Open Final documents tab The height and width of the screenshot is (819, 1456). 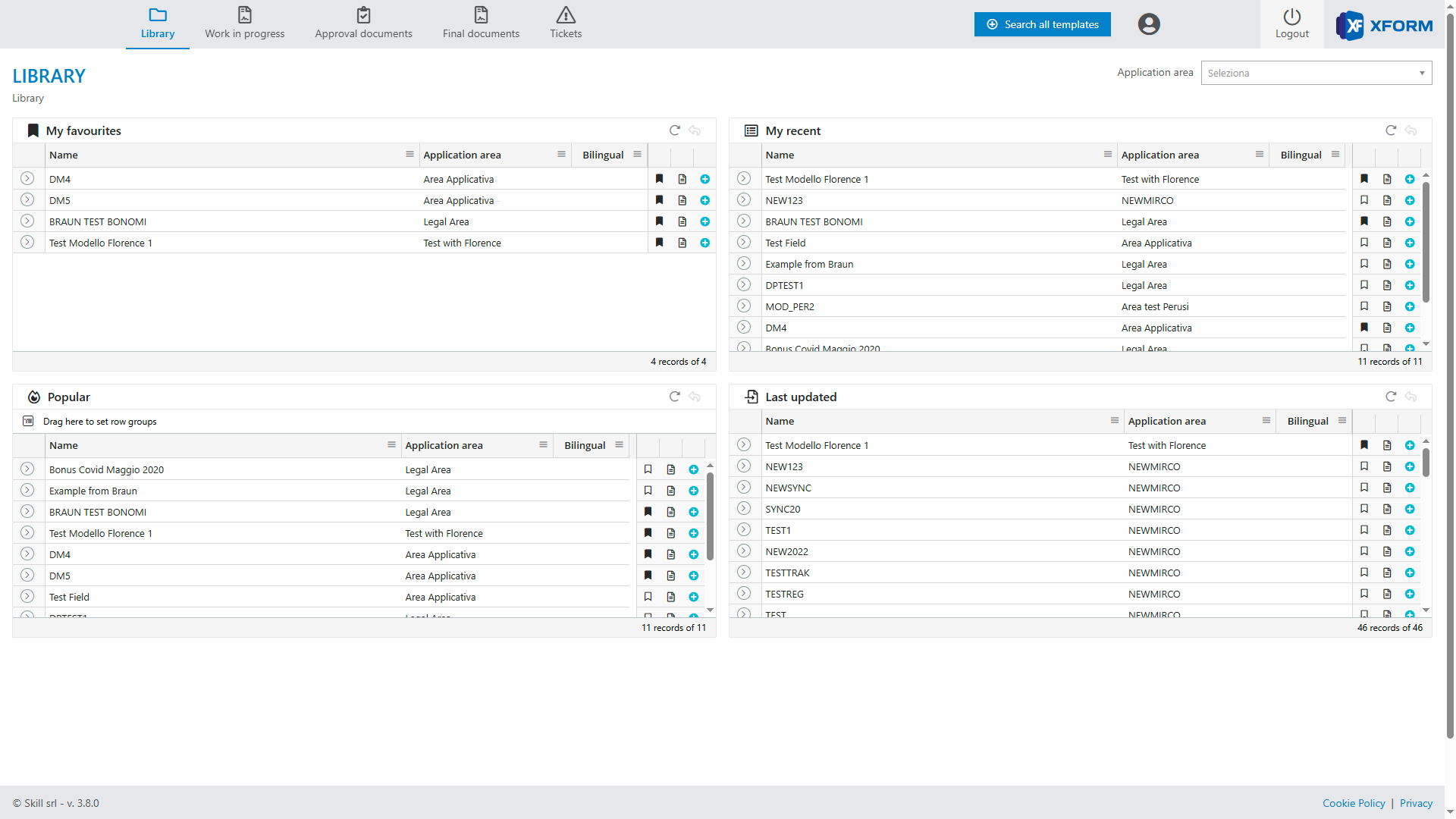[481, 24]
